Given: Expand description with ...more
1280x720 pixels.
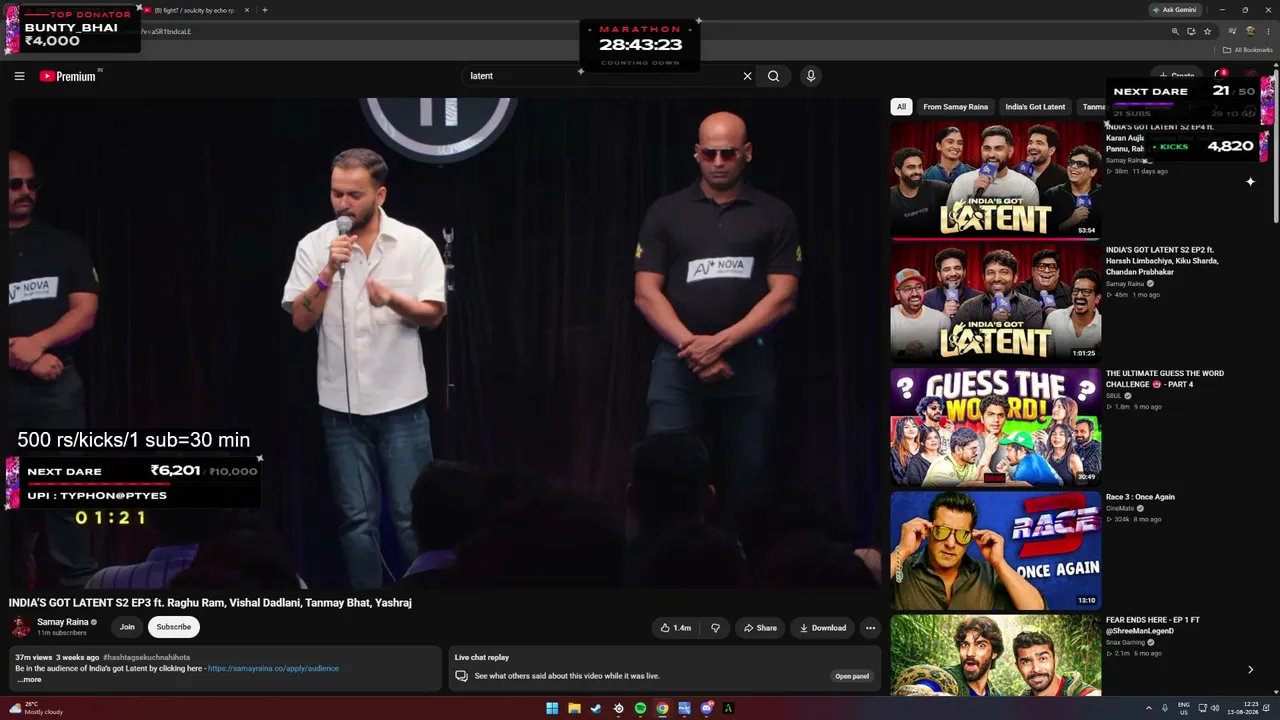Looking at the screenshot, I should (x=29, y=679).
